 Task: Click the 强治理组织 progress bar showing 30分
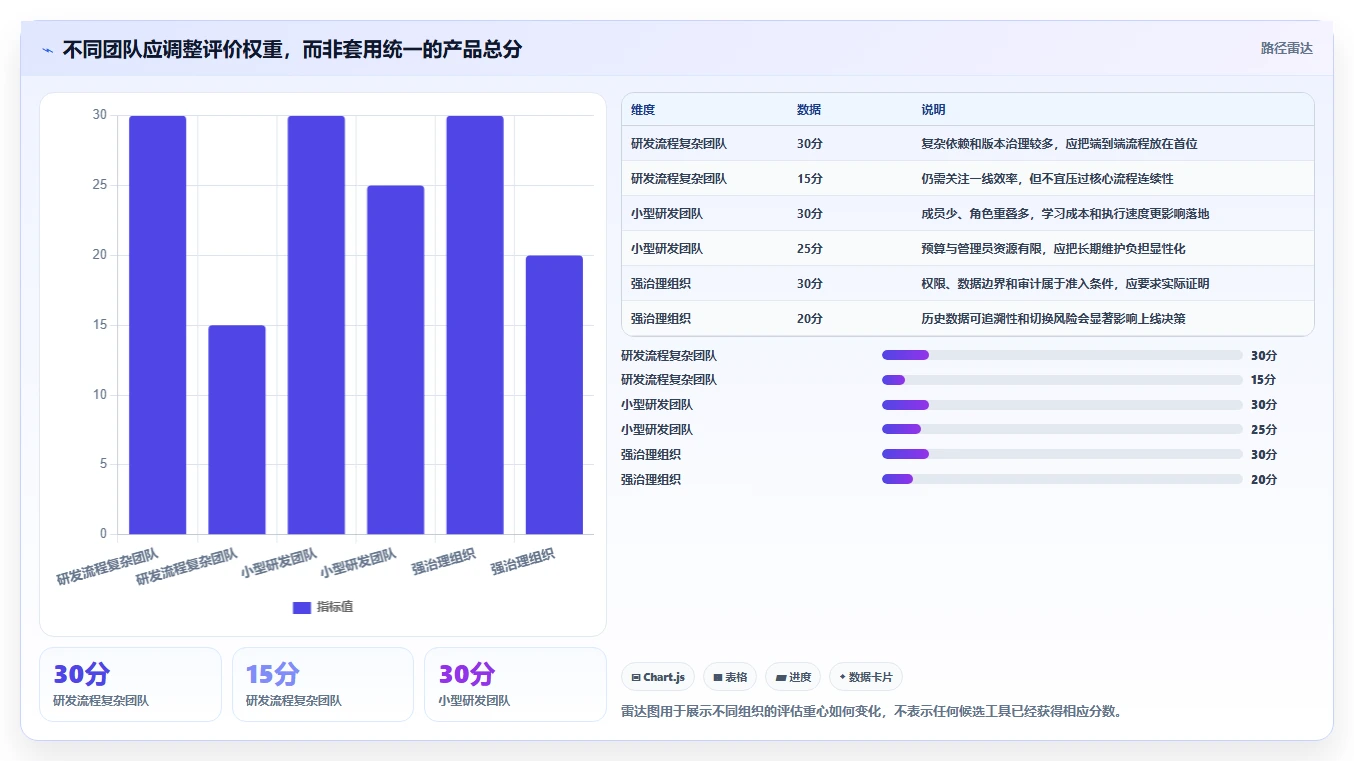click(x=1062, y=454)
